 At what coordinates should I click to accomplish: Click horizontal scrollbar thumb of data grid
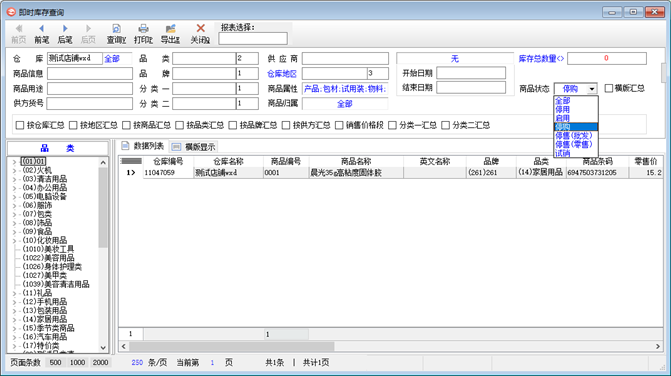[232, 346]
